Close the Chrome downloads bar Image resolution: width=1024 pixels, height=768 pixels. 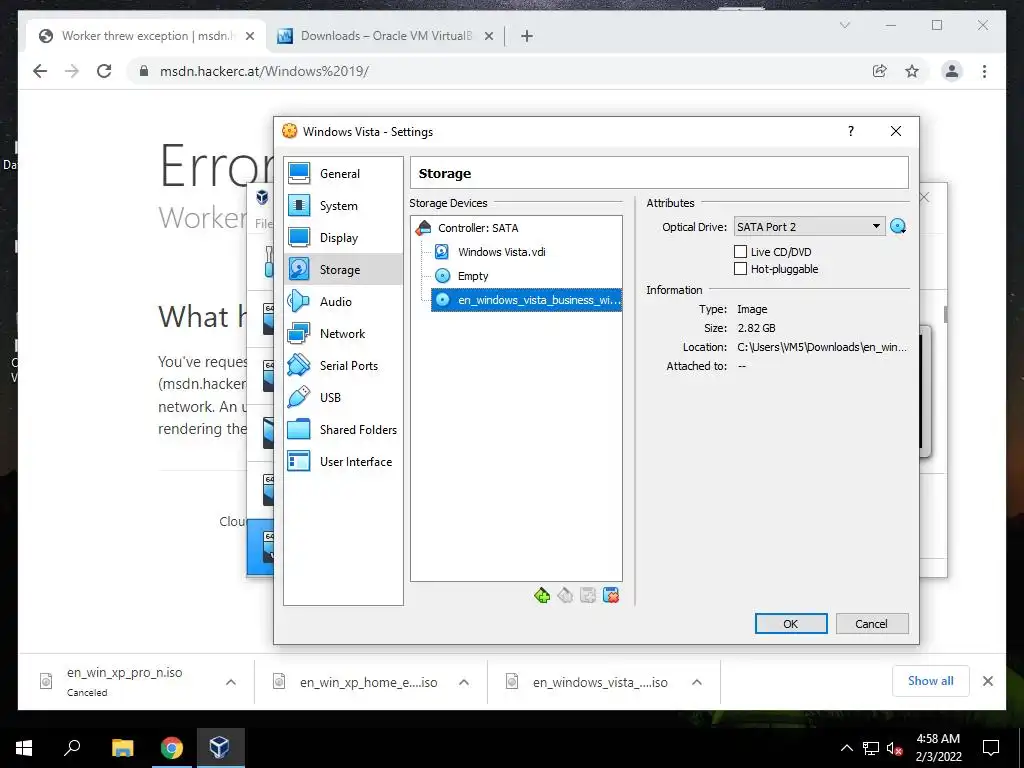988,681
